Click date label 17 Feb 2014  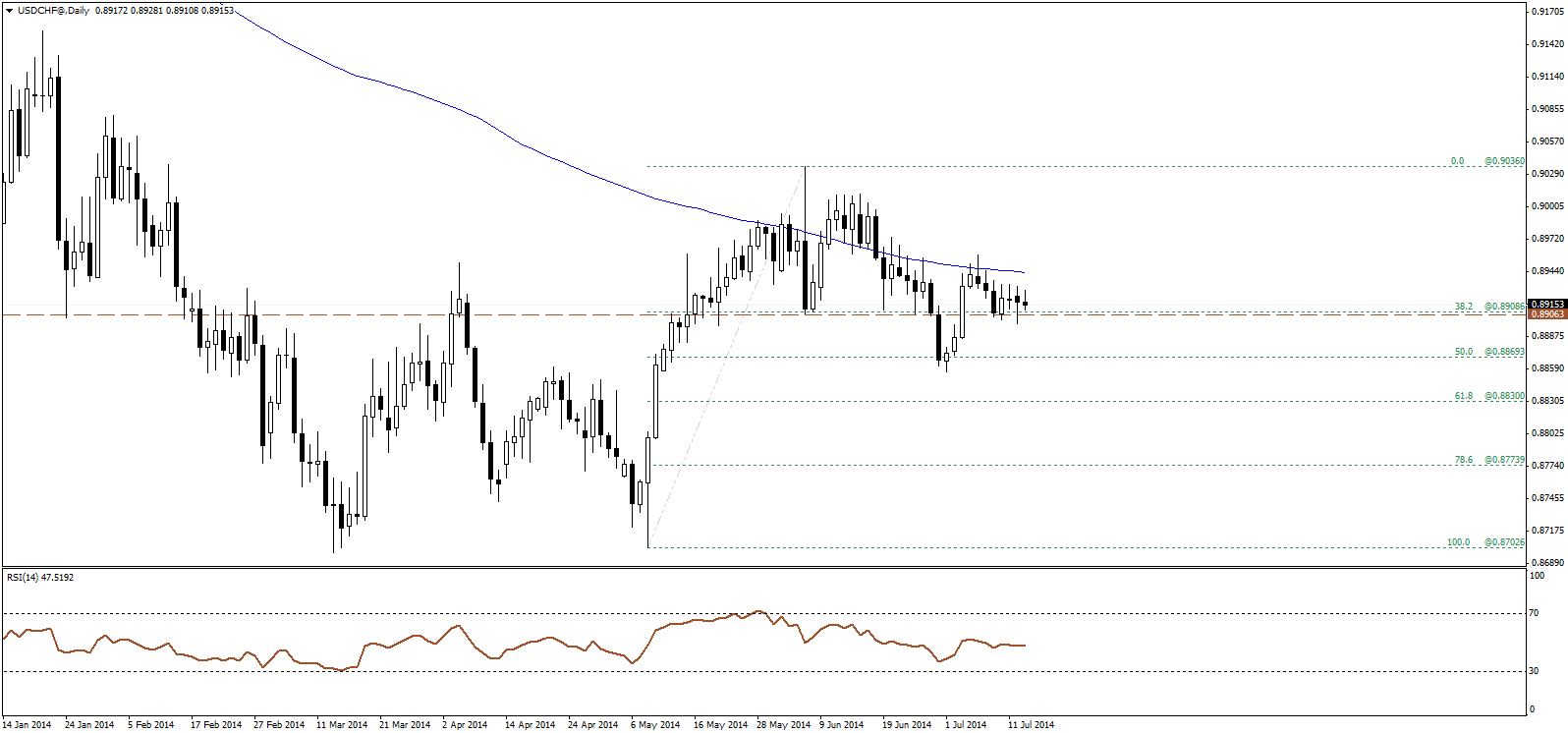[216, 725]
